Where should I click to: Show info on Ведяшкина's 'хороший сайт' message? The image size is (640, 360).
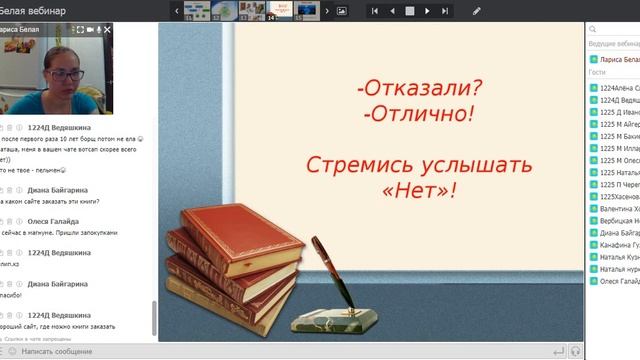point(19,315)
